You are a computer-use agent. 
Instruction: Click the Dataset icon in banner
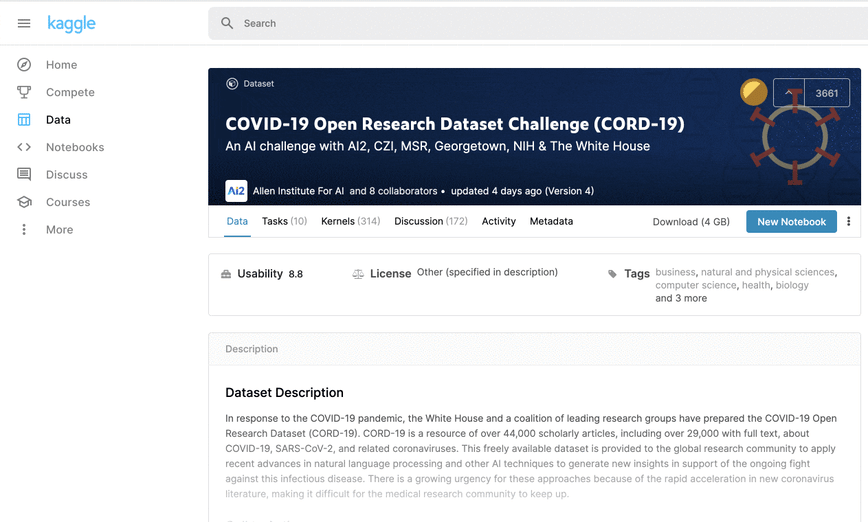232,84
